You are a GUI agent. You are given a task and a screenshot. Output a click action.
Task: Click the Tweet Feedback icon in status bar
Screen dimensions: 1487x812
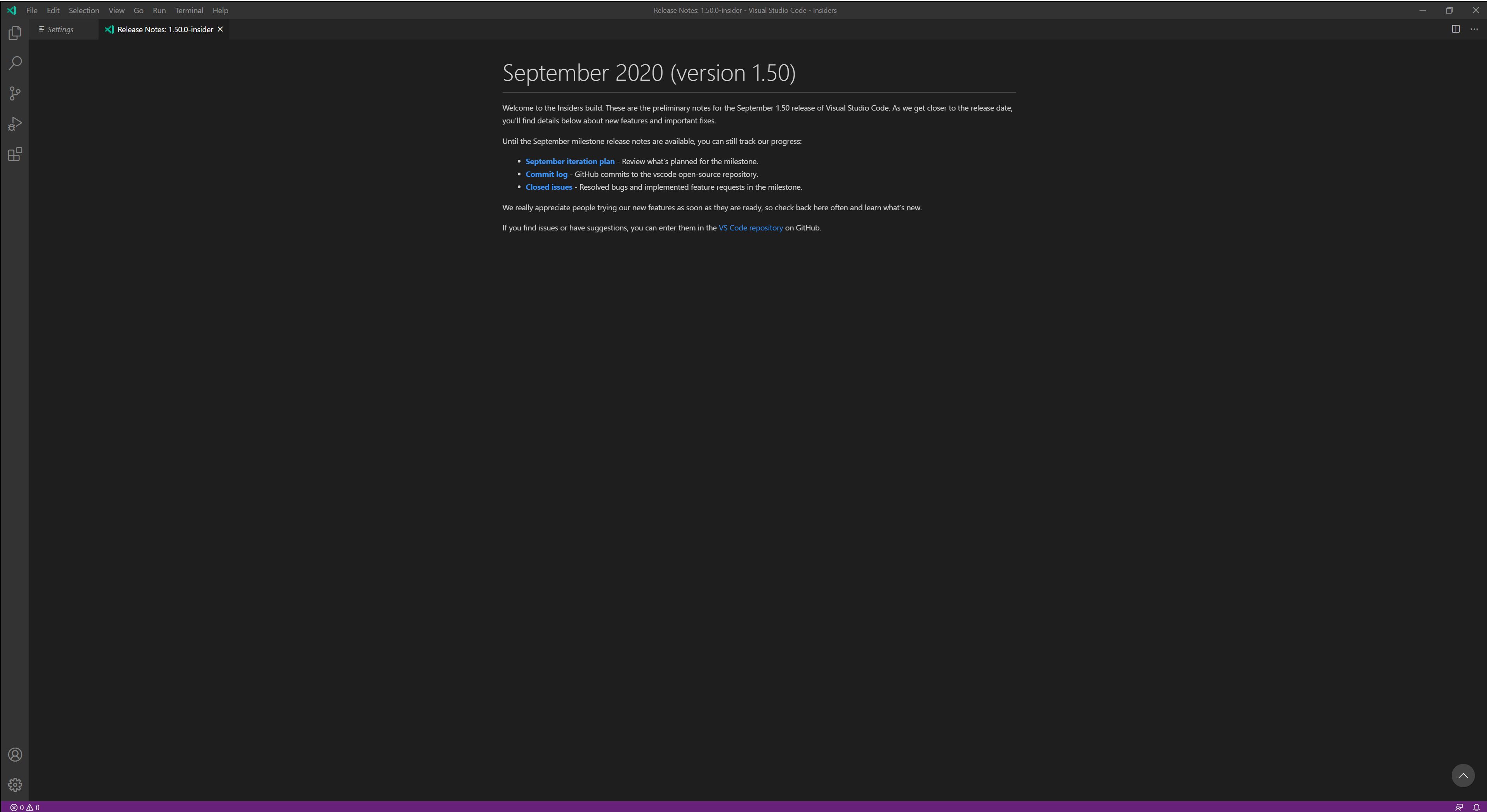1460,807
